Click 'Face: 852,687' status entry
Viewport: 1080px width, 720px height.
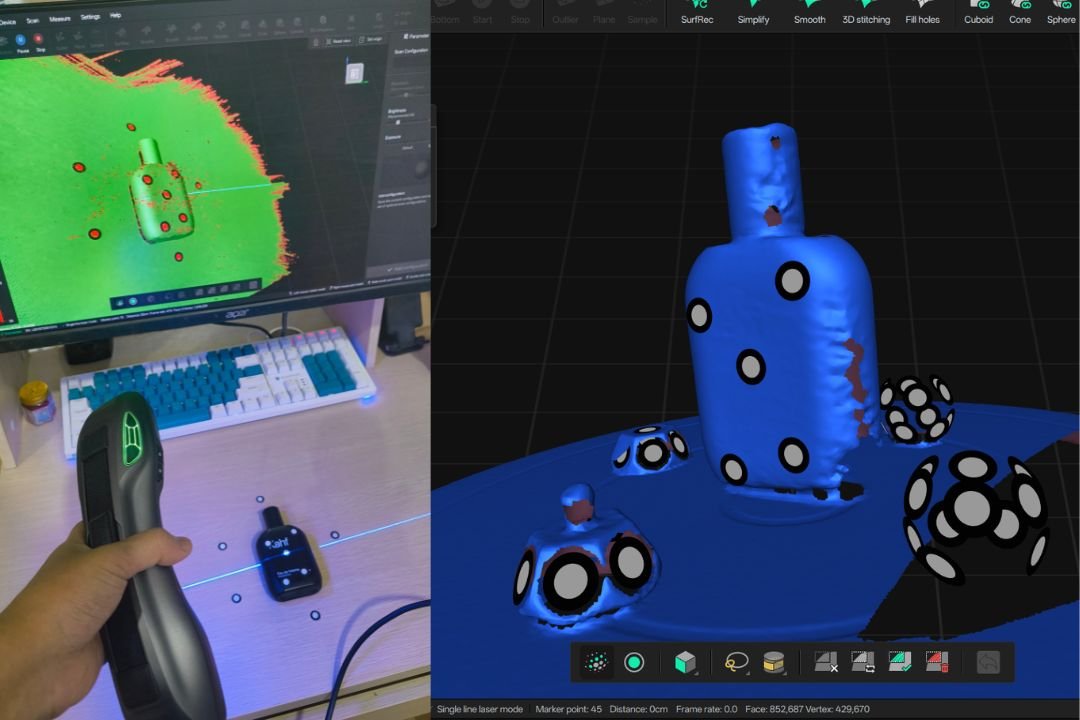773,709
